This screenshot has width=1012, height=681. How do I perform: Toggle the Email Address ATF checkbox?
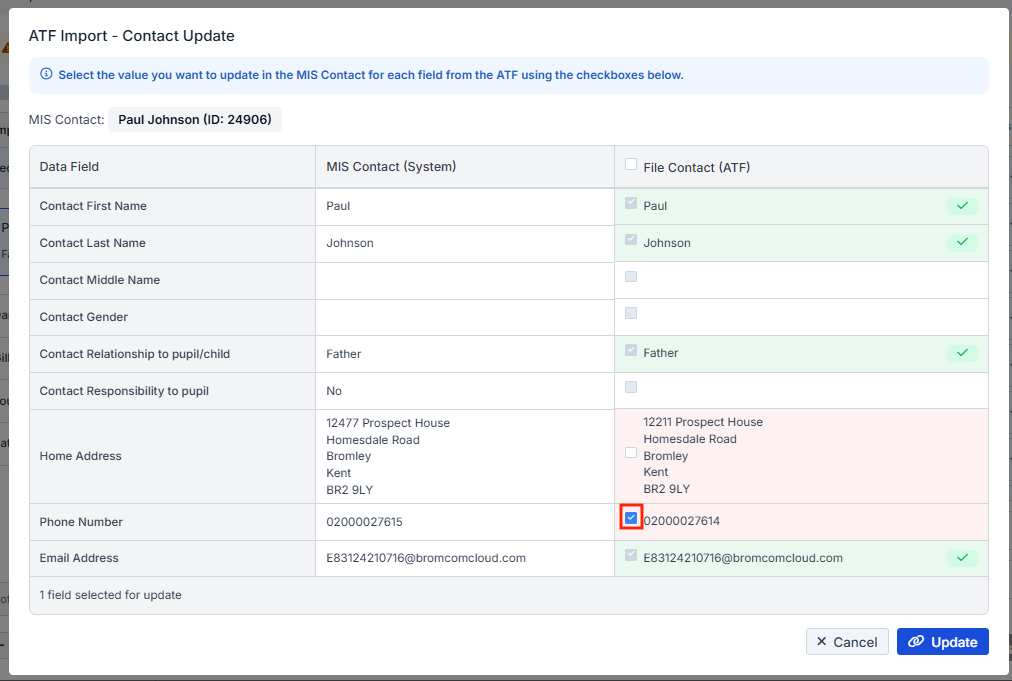point(631,555)
